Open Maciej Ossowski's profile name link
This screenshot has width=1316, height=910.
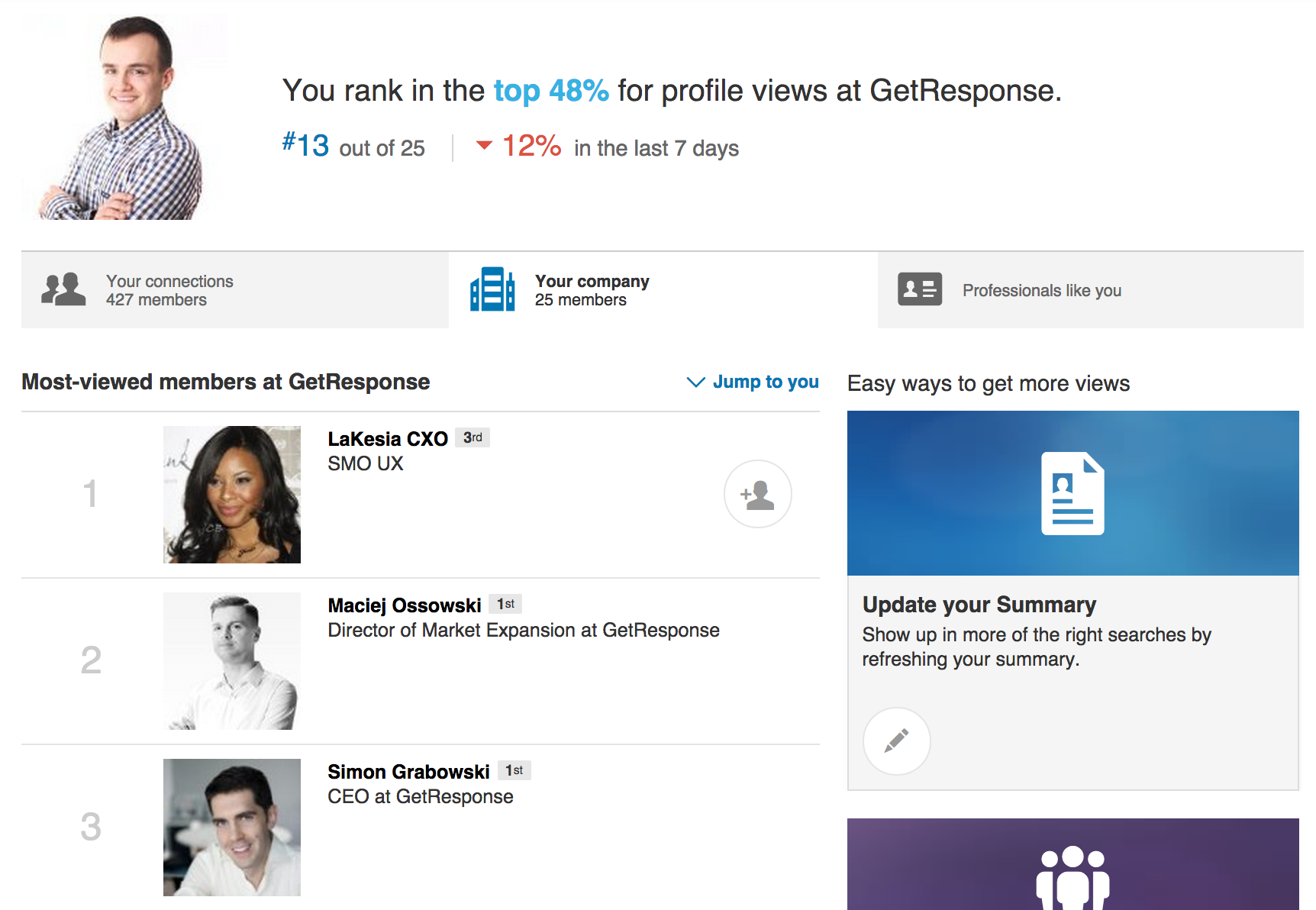click(405, 605)
